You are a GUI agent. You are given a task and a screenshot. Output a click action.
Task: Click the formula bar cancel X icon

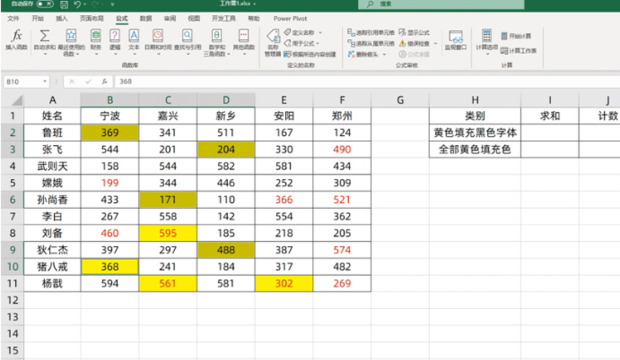pos(72,81)
